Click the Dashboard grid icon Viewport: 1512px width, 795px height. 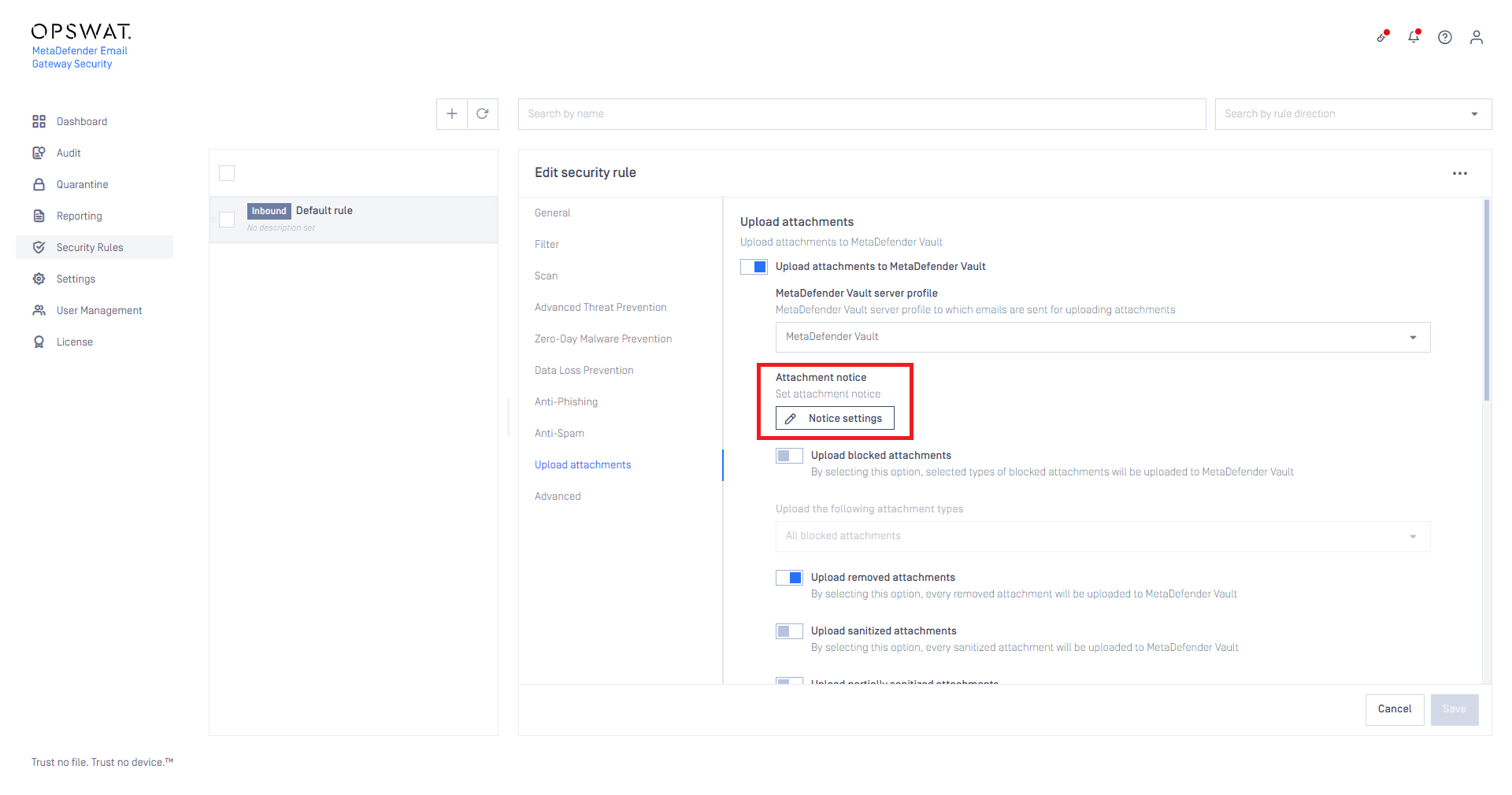pyautogui.click(x=39, y=121)
